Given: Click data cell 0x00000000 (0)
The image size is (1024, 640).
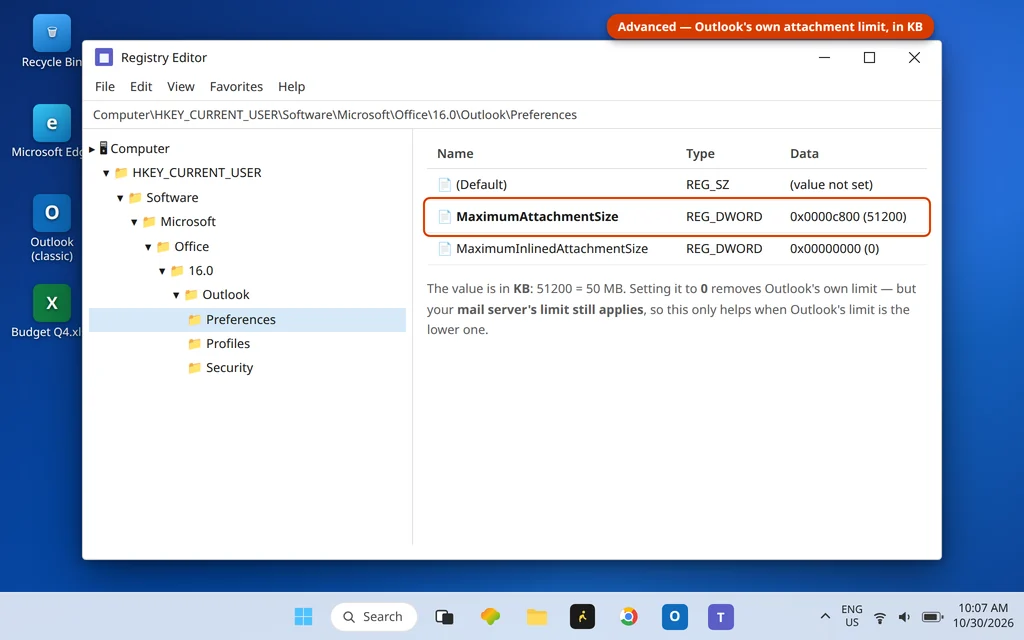Looking at the screenshot, I should tap(834, 249).
